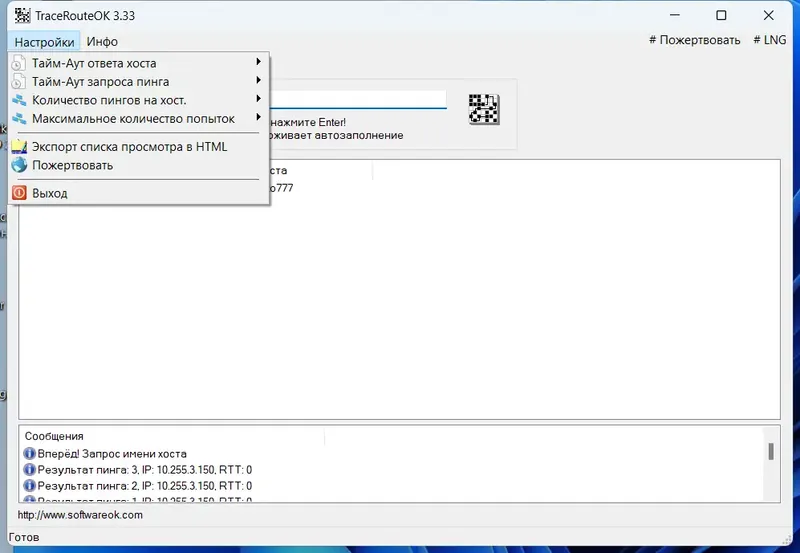Select message Вперёд! Запрос имени хоста

112,454
